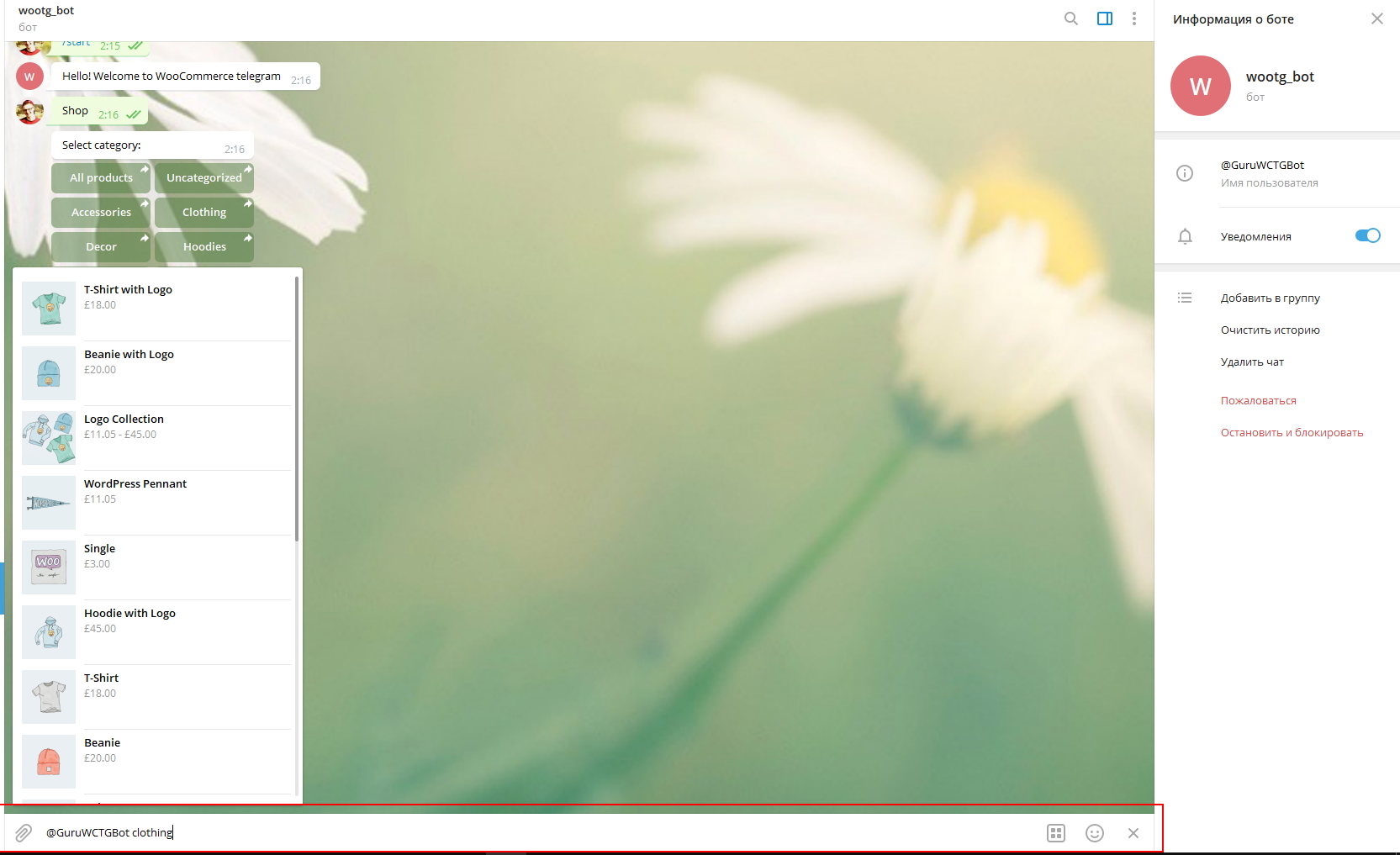1400x855 pixels.
Task: Click the Beanie with Logo title
Action: coord(129,354)
